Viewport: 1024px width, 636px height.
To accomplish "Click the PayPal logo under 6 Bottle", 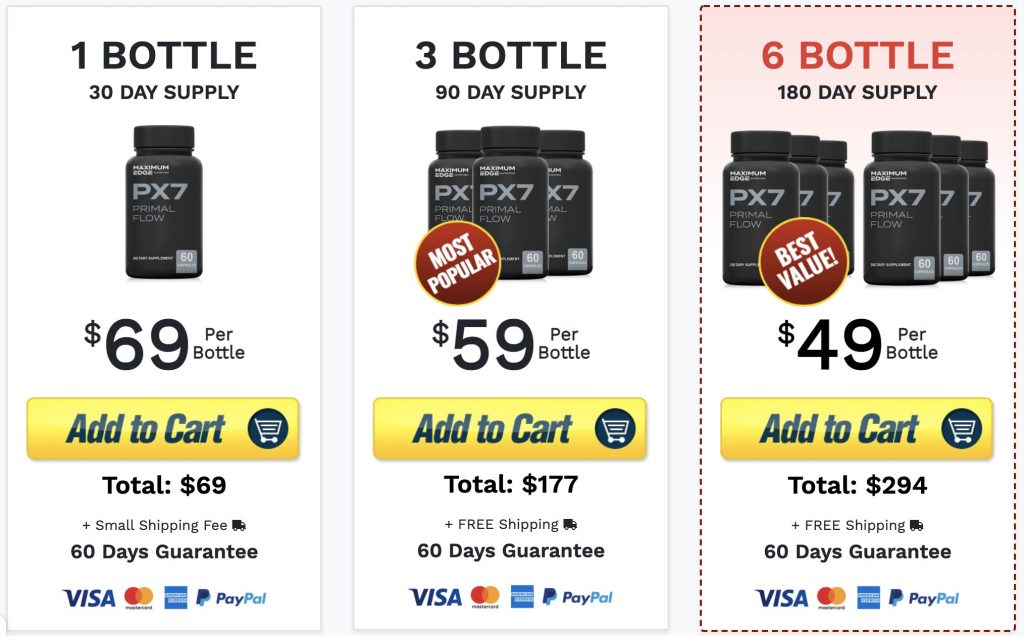I will tap(924, 598).
